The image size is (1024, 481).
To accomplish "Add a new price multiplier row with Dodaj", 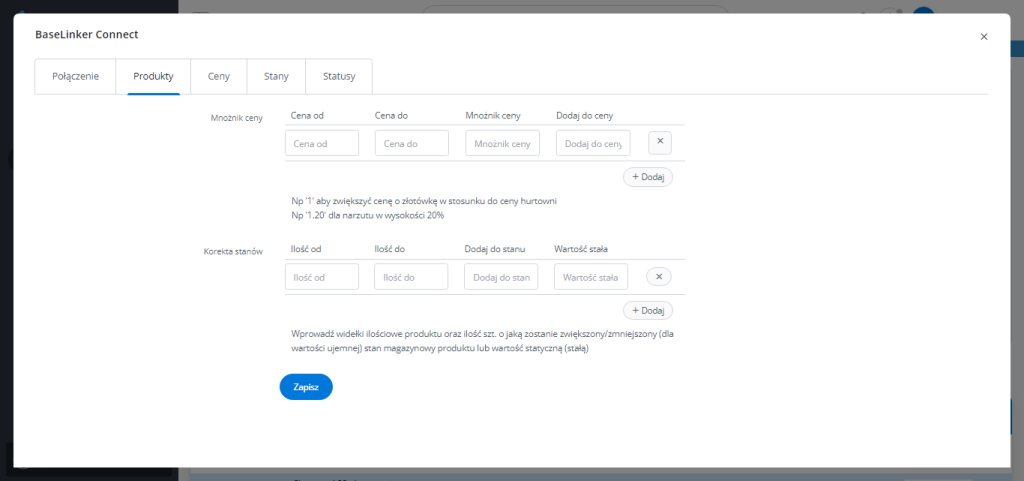I will click(648, 177).
